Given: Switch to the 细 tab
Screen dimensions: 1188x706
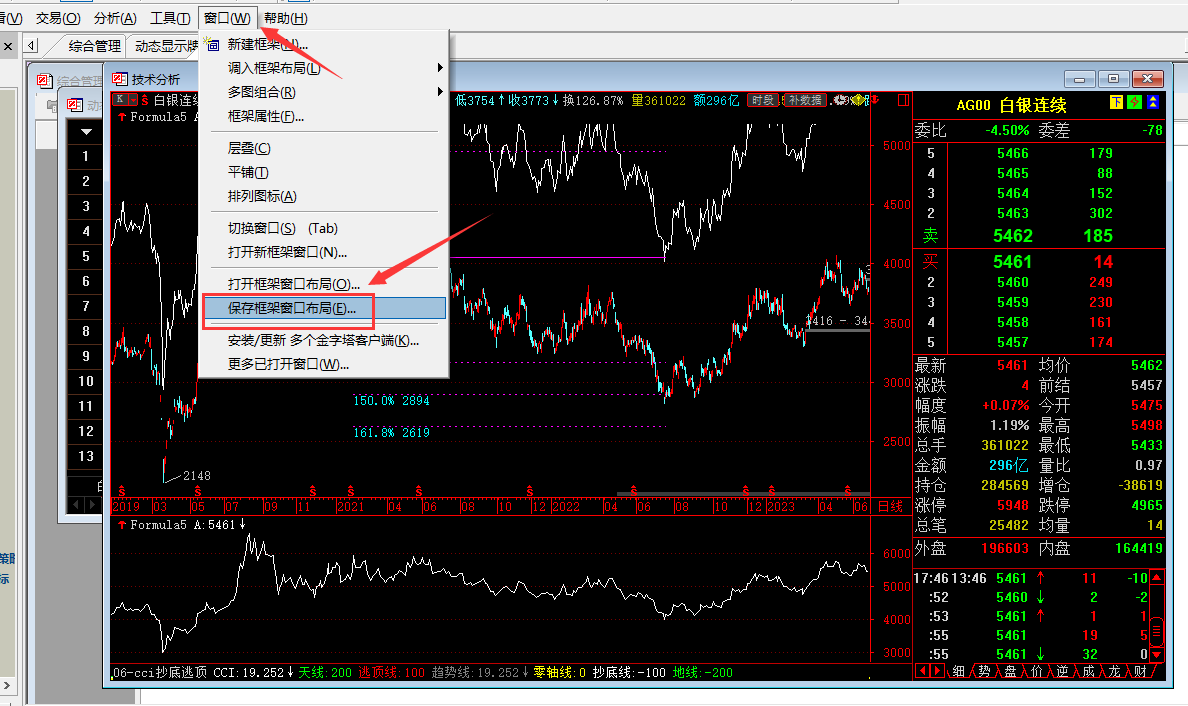Looking at the screenshot, I should coord(959,671).
